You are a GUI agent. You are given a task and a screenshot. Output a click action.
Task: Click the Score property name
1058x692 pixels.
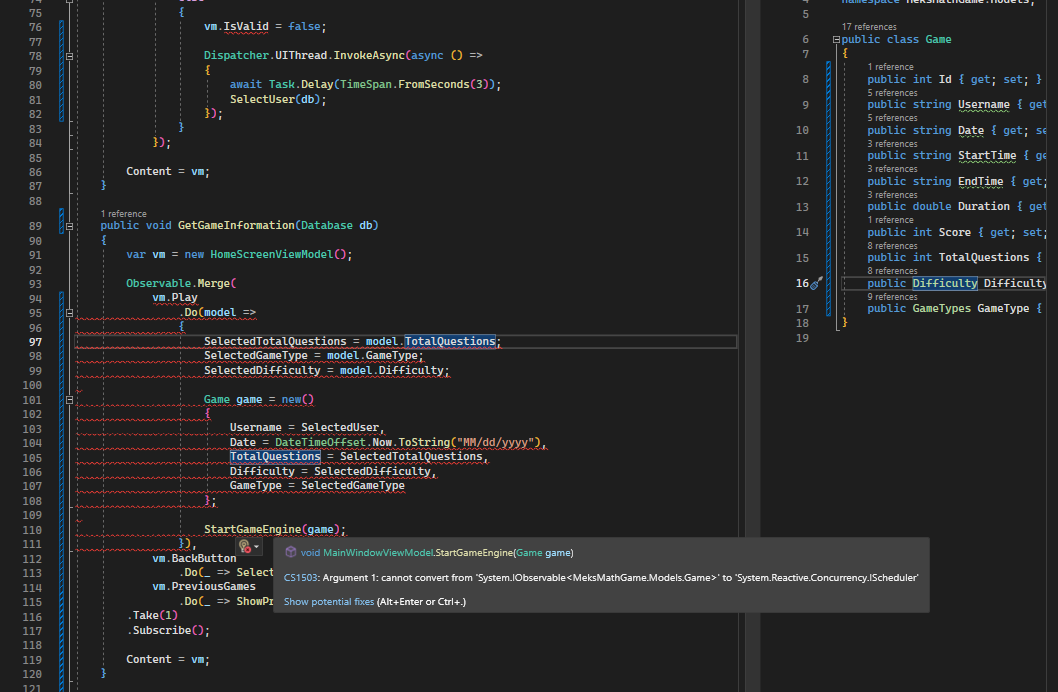coord(955,232)
